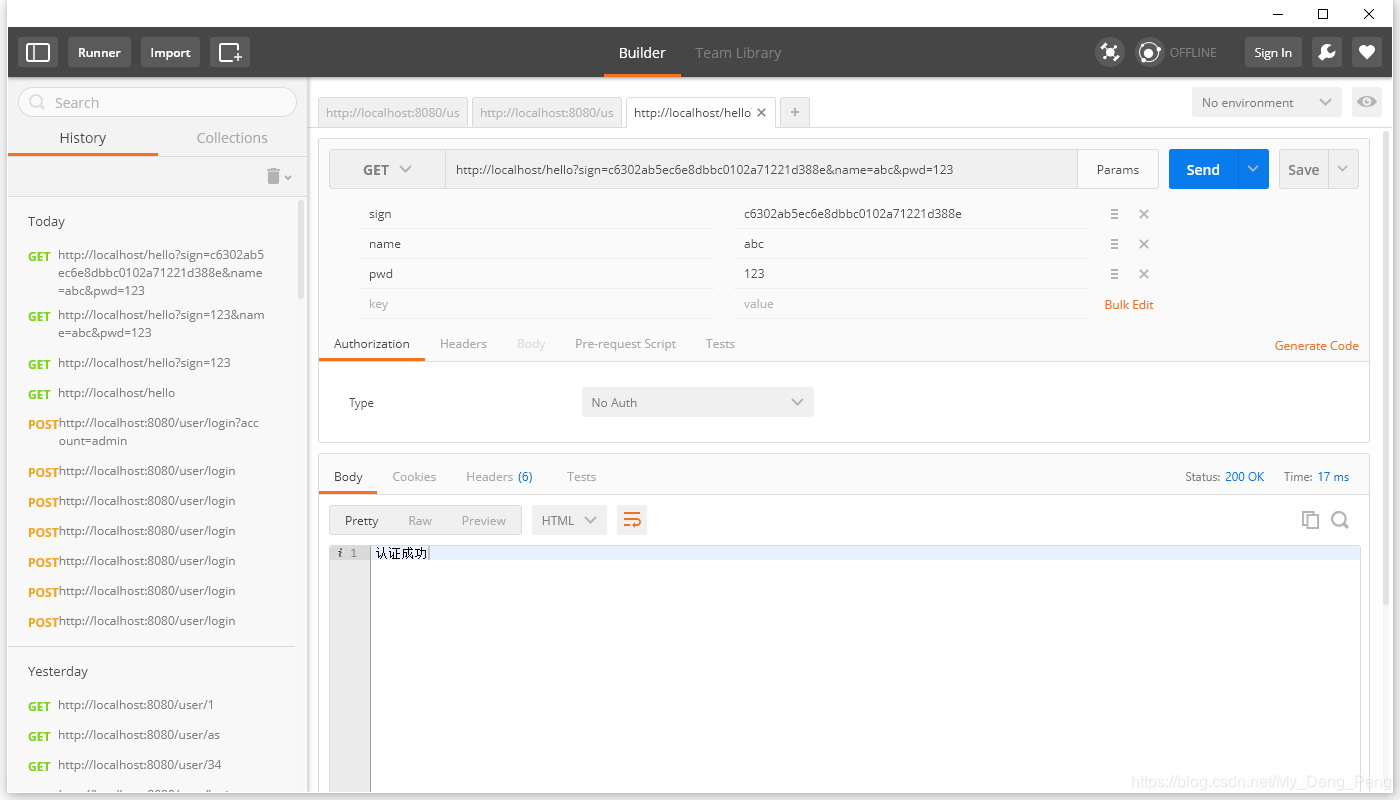Click the Runner button
This screenshot has width=1400, height=800.
point(99,52)
